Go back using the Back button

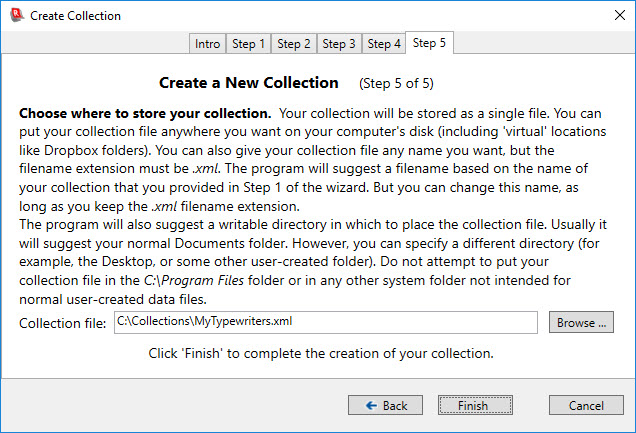pos(385,406)
